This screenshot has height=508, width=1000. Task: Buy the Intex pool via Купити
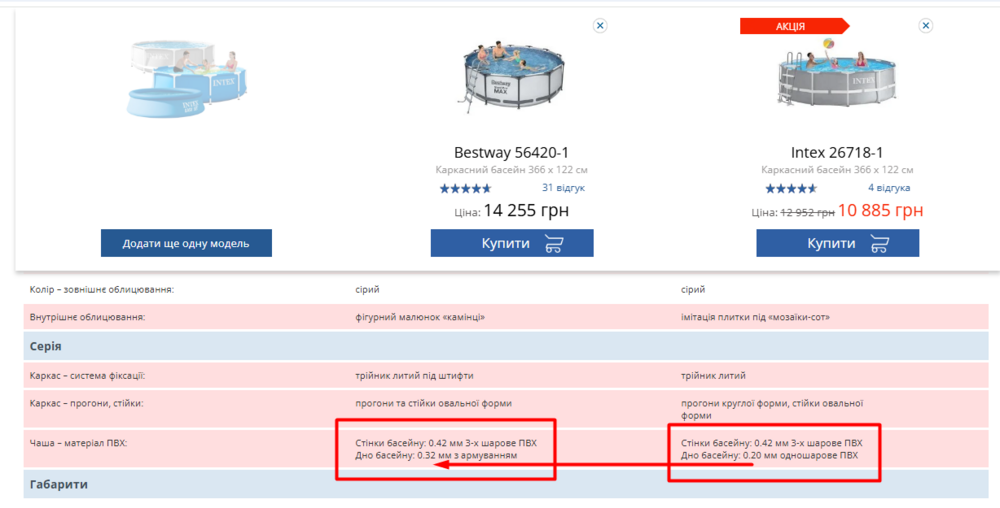pyautogui.click(x=838, y=243)
